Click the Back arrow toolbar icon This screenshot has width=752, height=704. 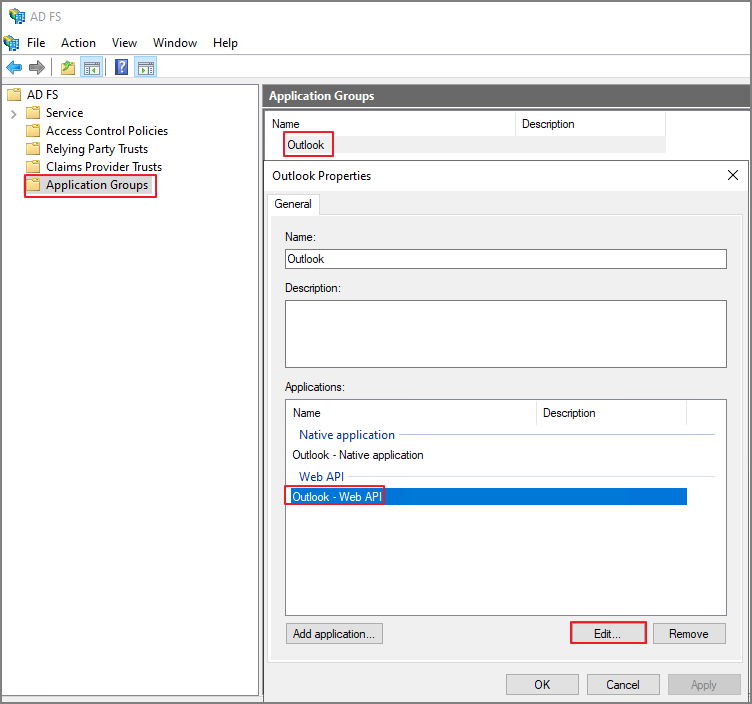point(14,68)
